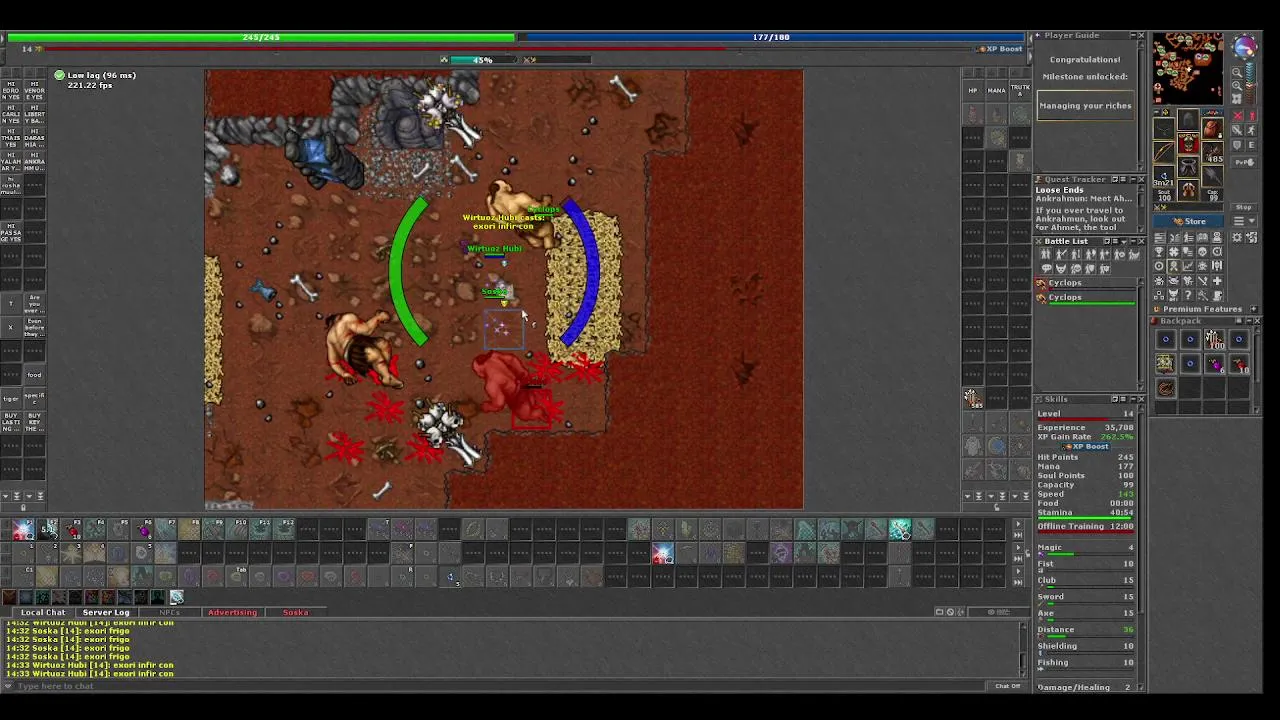This screenshot has width=1280, height=720.
Task: Open the Store
Action: click(1188, 221)
